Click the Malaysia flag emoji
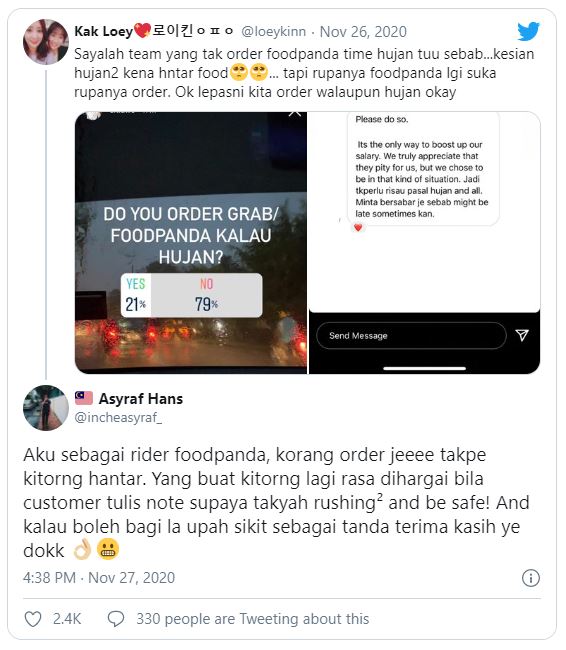Viewport: 566px width, 650px height. pyautogui.click(x=84, y=398)
